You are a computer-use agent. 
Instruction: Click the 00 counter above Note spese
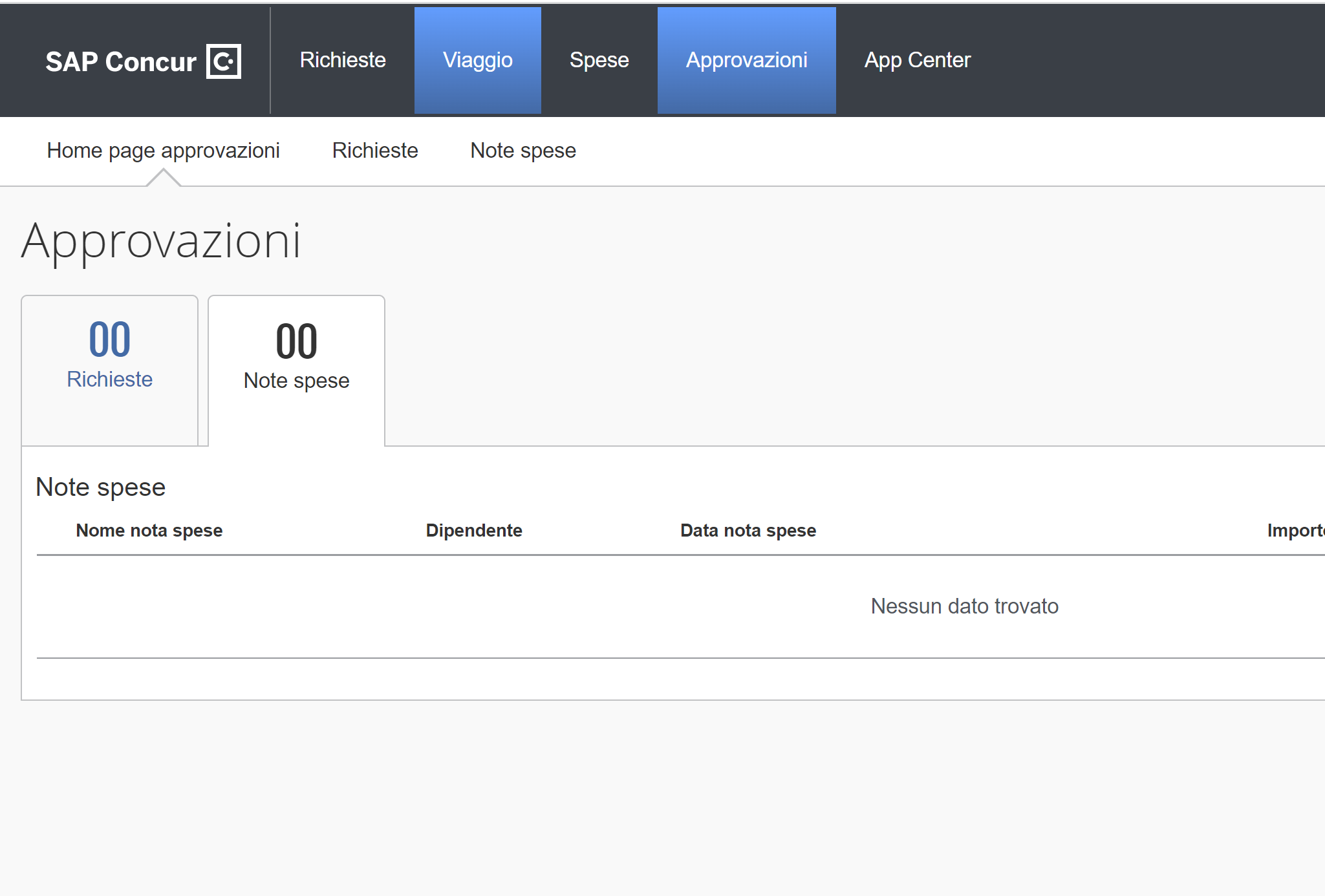[296, 341]
